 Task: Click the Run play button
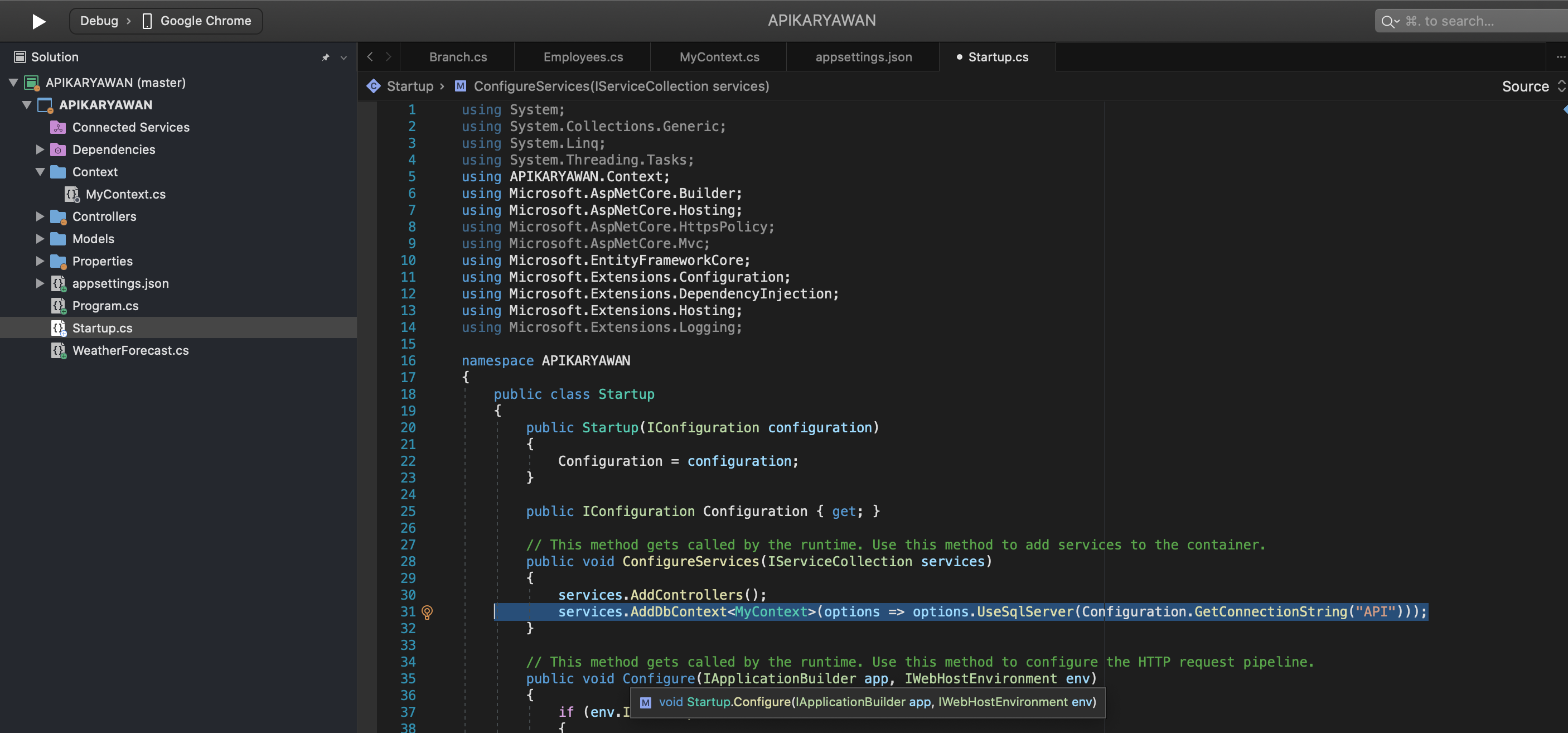pos(38,21)
